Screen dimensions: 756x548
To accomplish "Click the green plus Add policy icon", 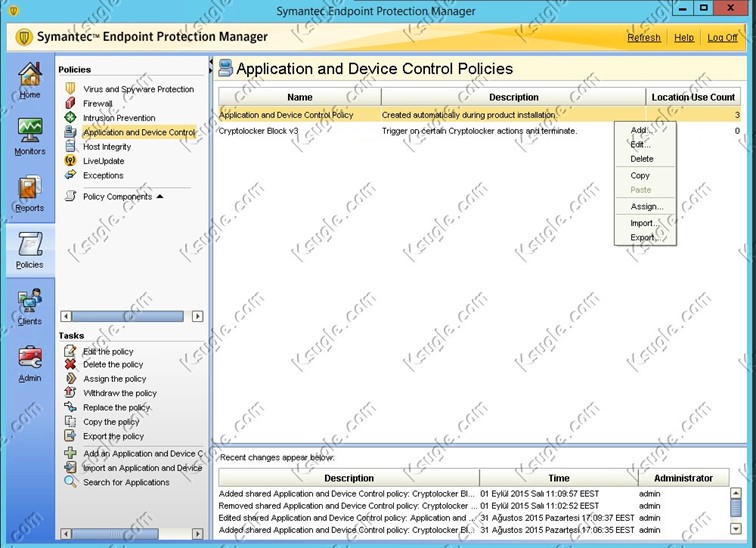I will coord(70,453).
